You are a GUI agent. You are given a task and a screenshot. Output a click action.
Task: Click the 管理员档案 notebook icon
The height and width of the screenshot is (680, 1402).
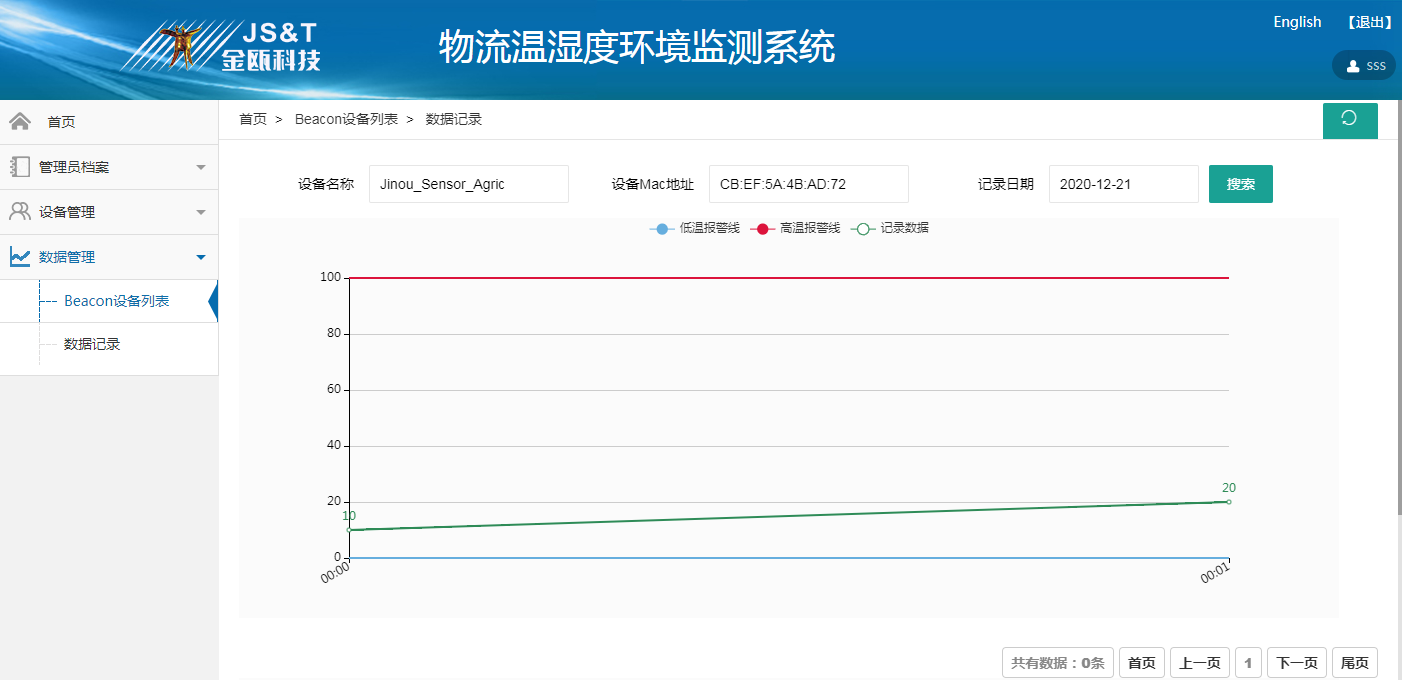(x=19, y=167)
